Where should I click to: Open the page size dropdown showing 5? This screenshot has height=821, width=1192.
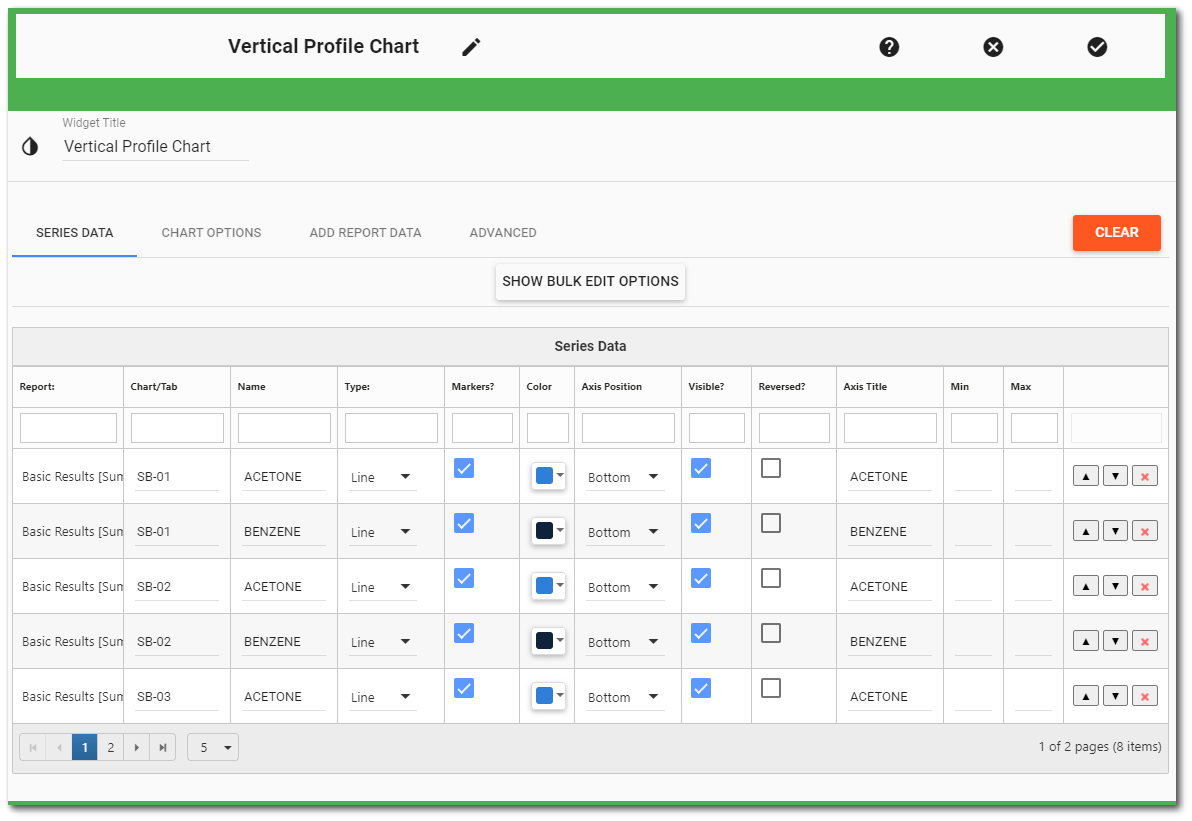pos(212,747)
